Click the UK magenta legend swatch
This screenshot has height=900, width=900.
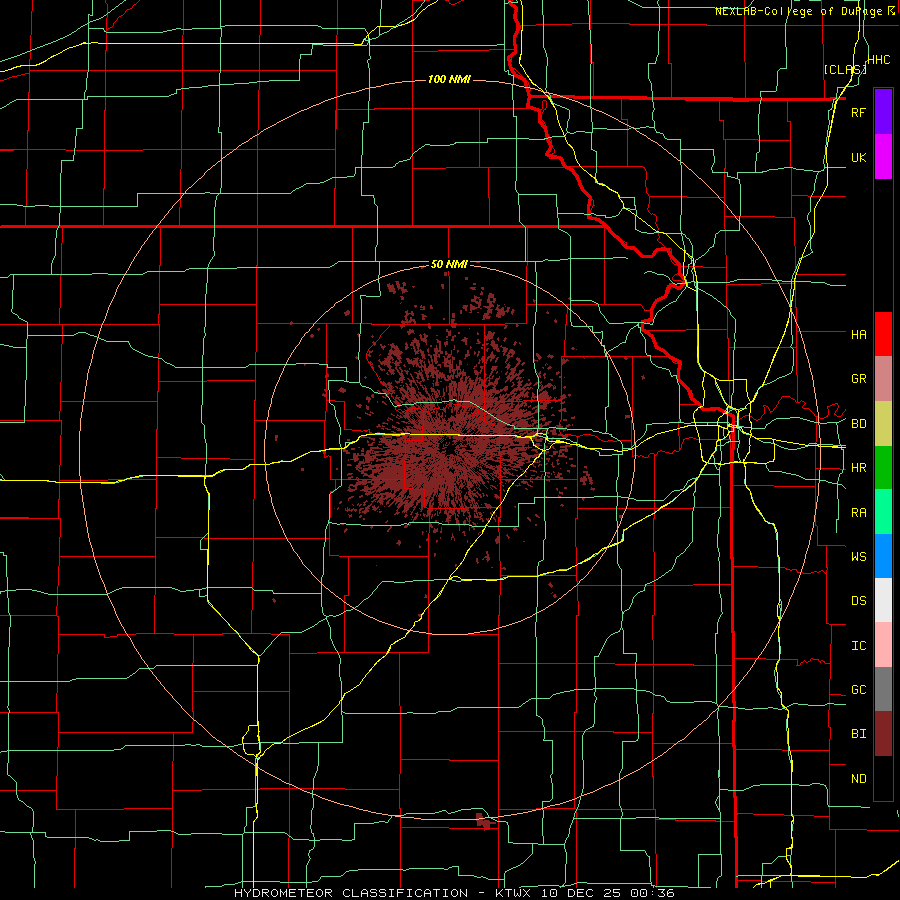click(883, 157)
